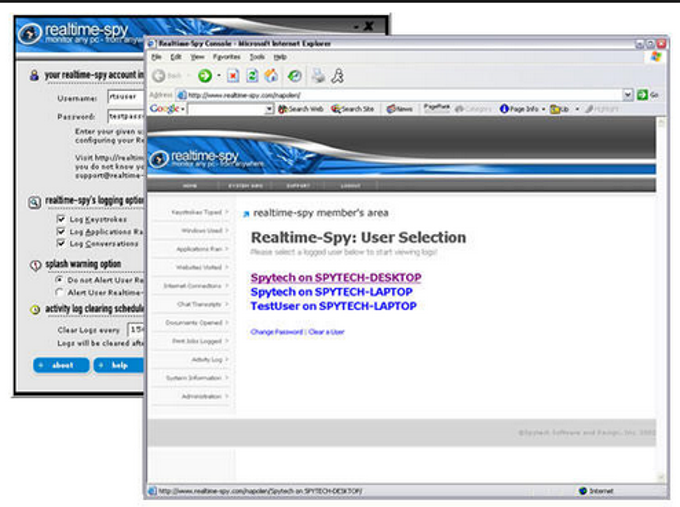Click the green Go arrow beside address bar

click(x=642, y=95)
